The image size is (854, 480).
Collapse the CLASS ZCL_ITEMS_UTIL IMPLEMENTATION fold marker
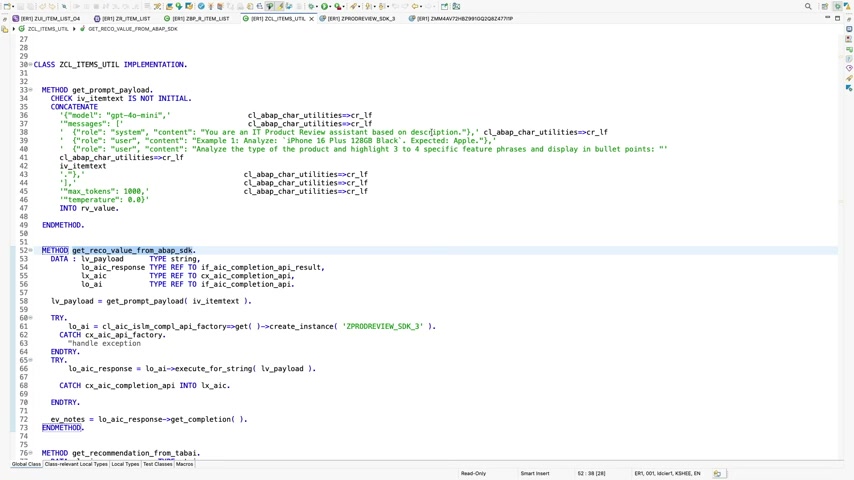31,65
